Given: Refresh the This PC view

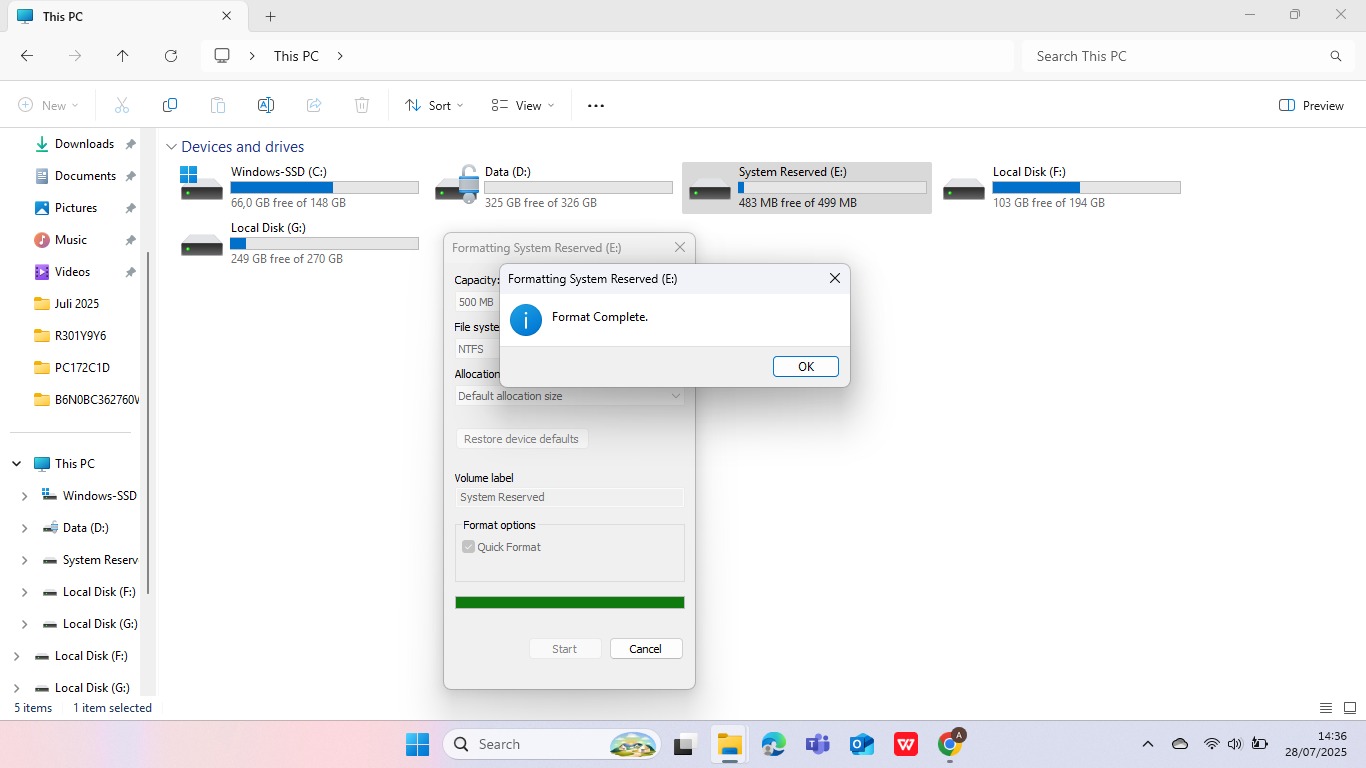Looking at the screenshot, I should tap(171, 56).
